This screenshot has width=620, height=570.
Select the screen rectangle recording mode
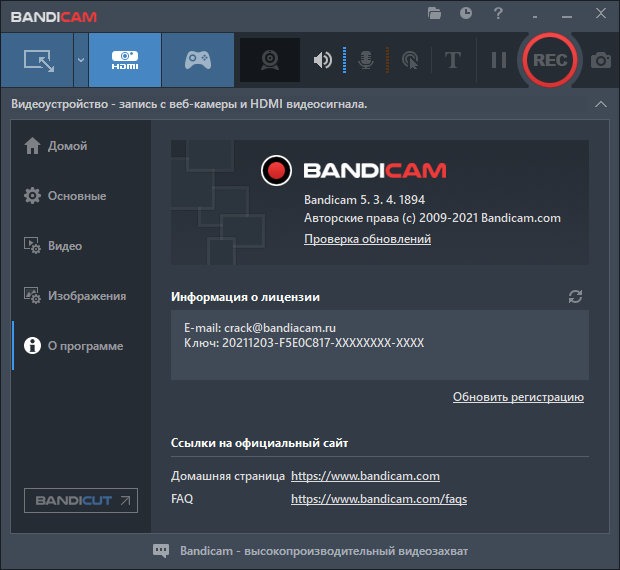pos(36,60)
